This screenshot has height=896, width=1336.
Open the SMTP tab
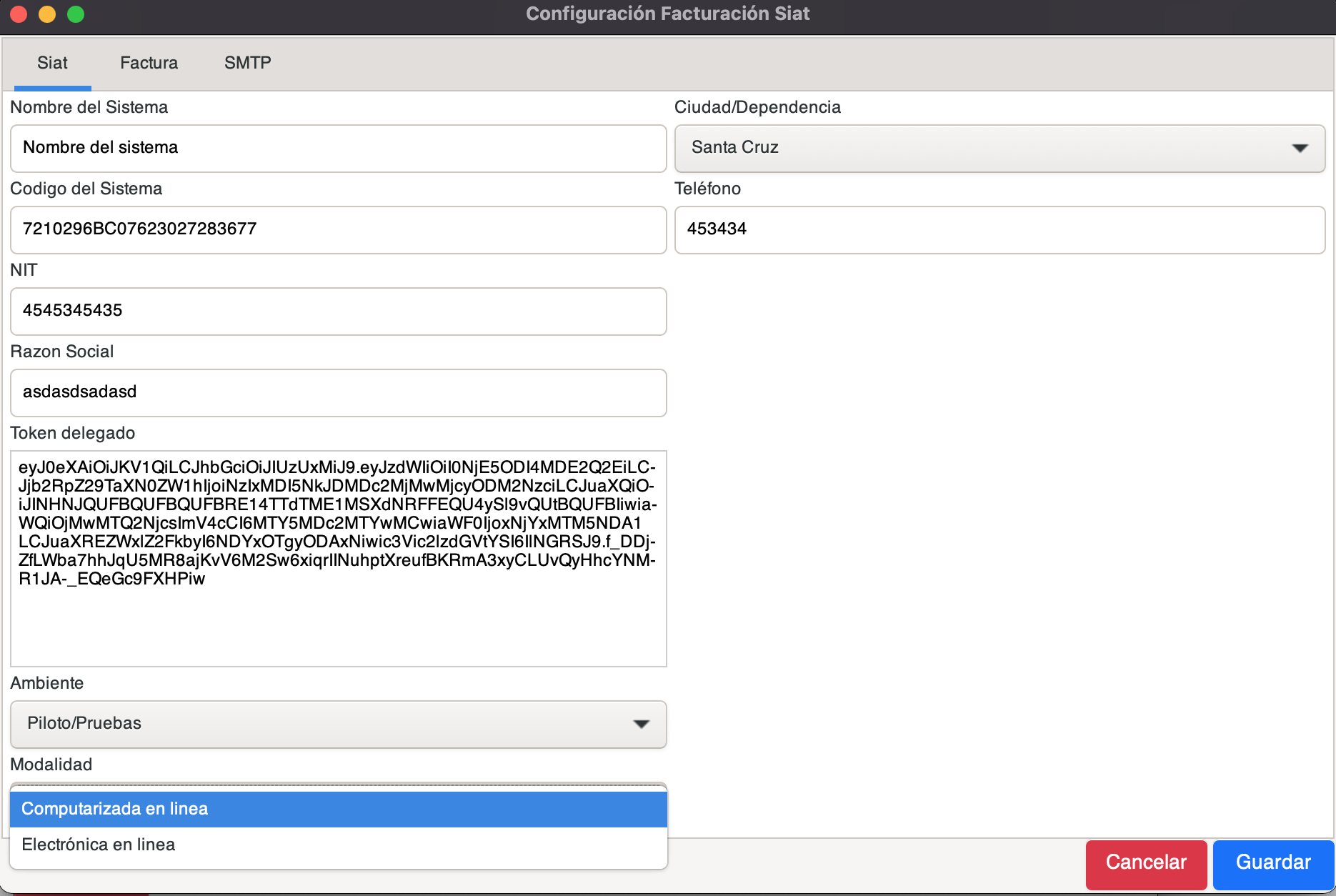click(x=247, y=63)
